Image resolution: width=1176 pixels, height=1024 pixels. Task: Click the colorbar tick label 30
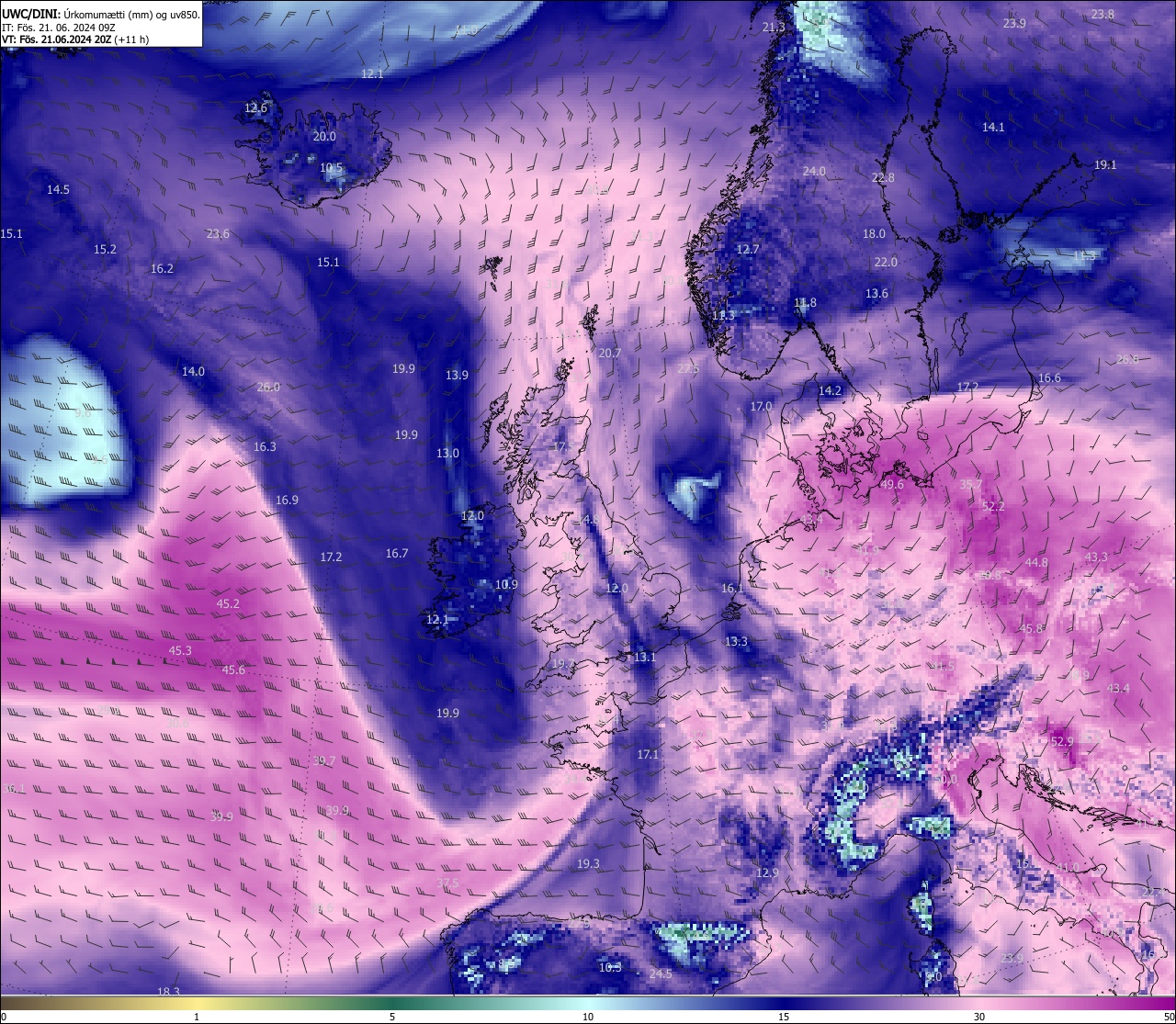point(979,1017)
